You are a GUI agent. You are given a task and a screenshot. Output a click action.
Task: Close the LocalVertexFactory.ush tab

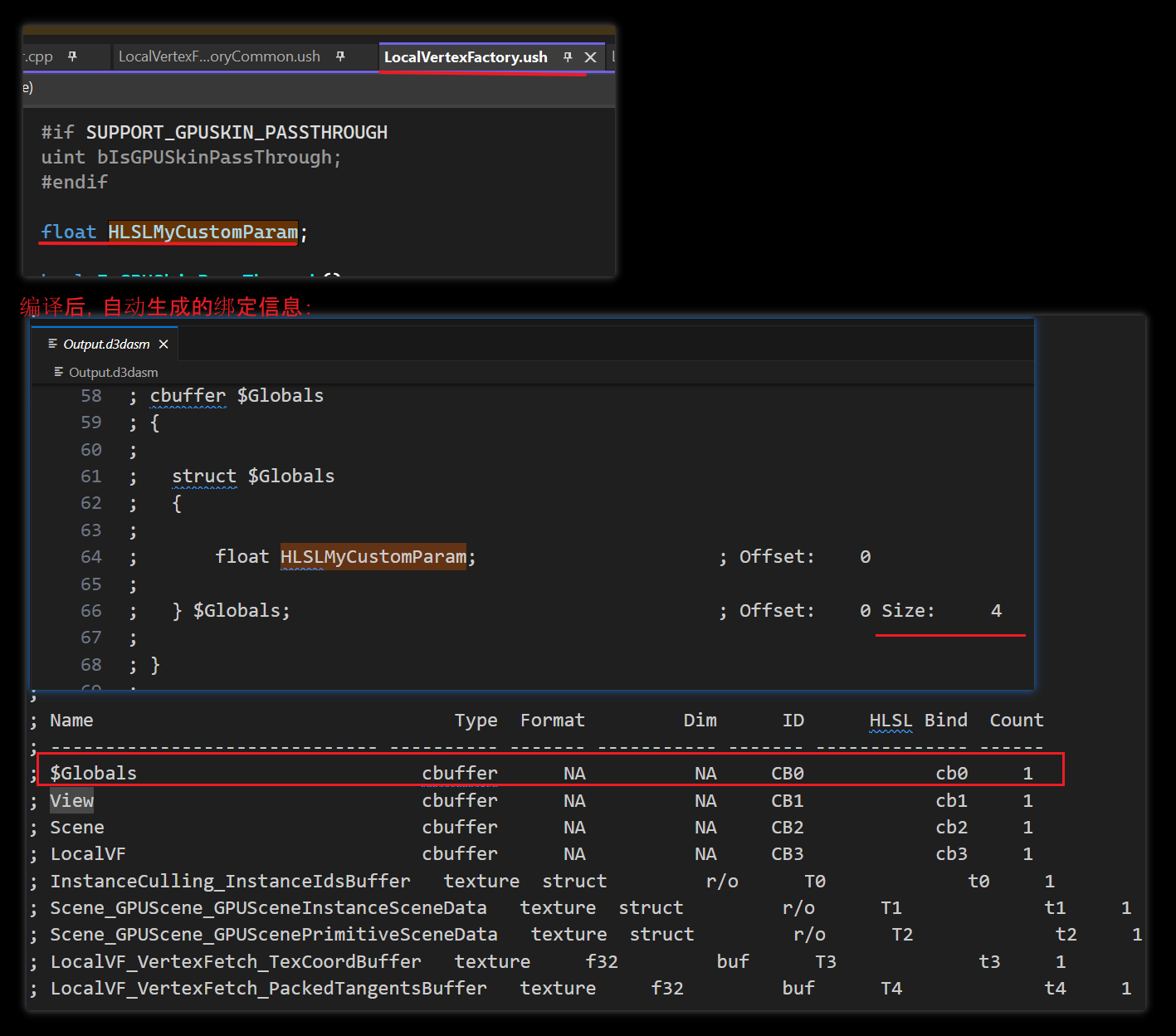coord(591,57)
